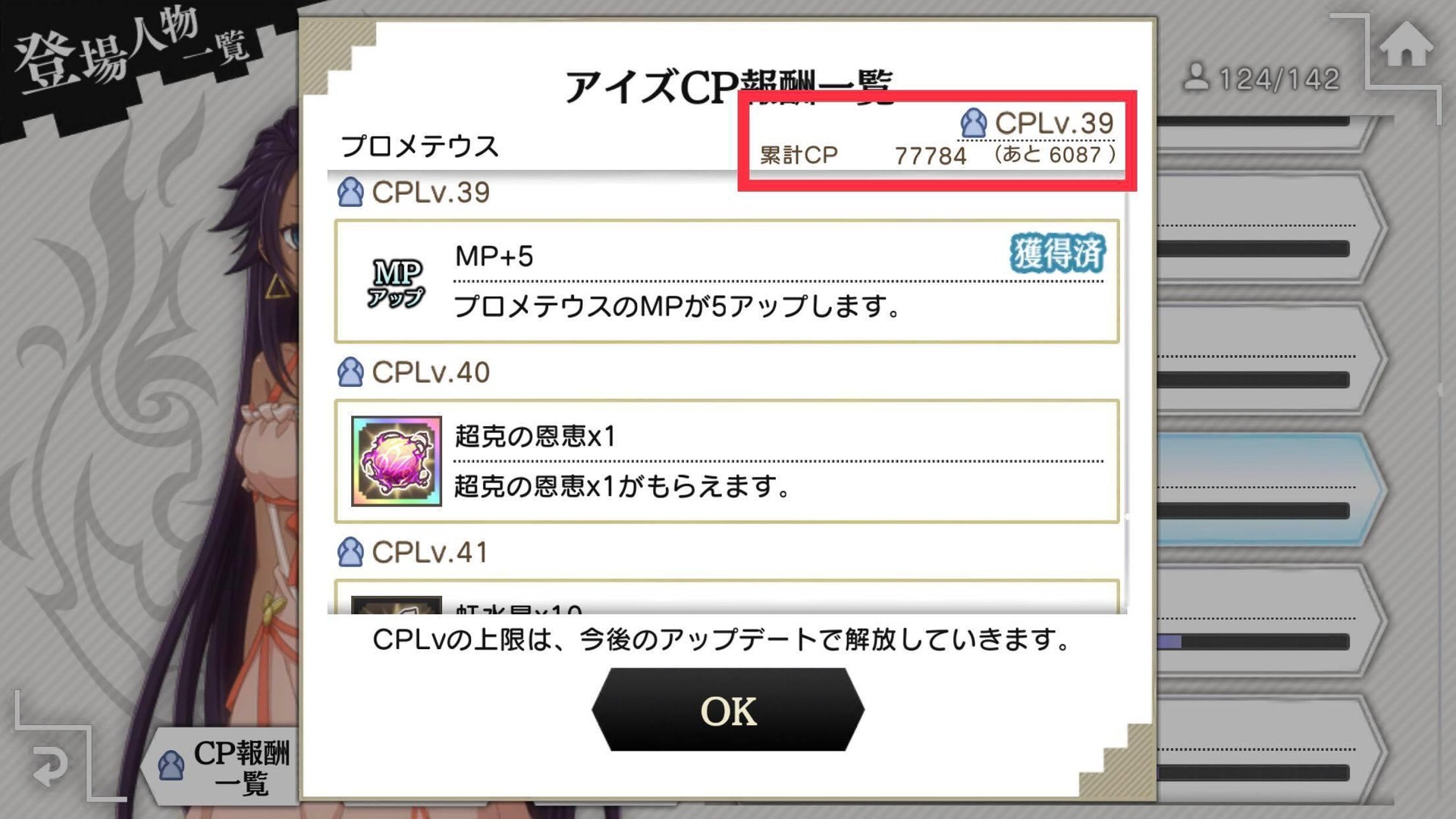1456x819 pixels.
Task: Click the CP icon beside CPLv.40 header
Action: (350, 372)
